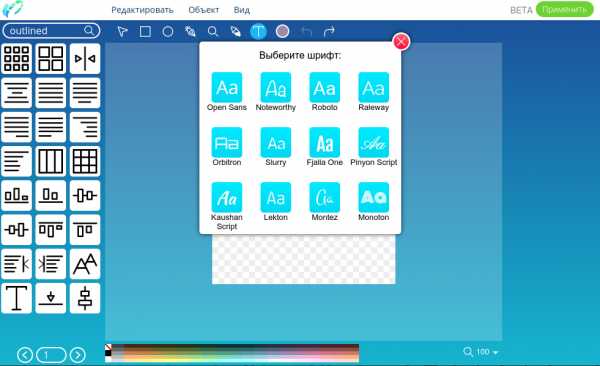This screenshot has height=366, width=600.
Task: Go to the previous page arrow
Action: [25, 355]
